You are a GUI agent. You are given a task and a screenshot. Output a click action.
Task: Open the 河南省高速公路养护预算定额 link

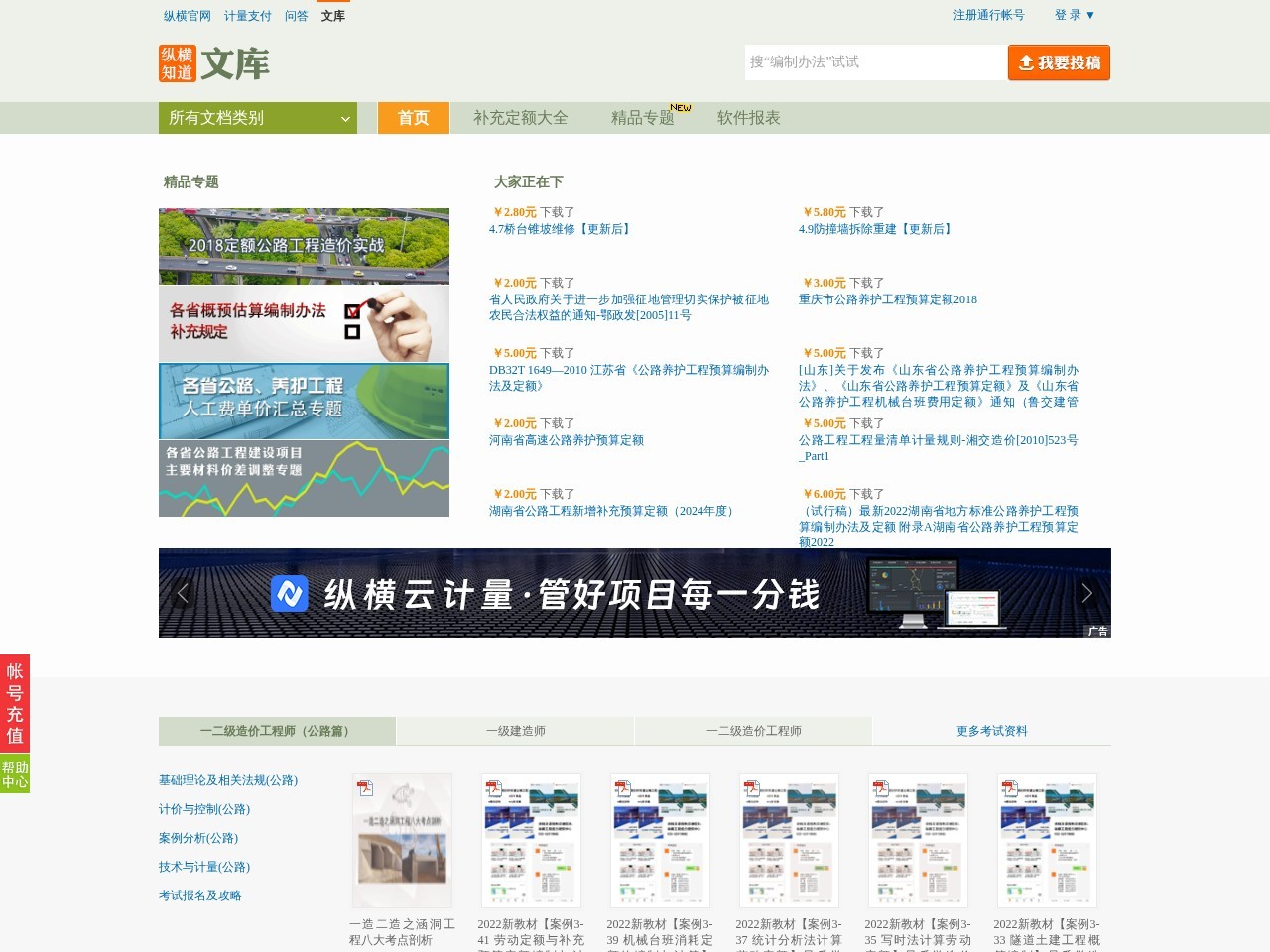click(x=567, y=440)
